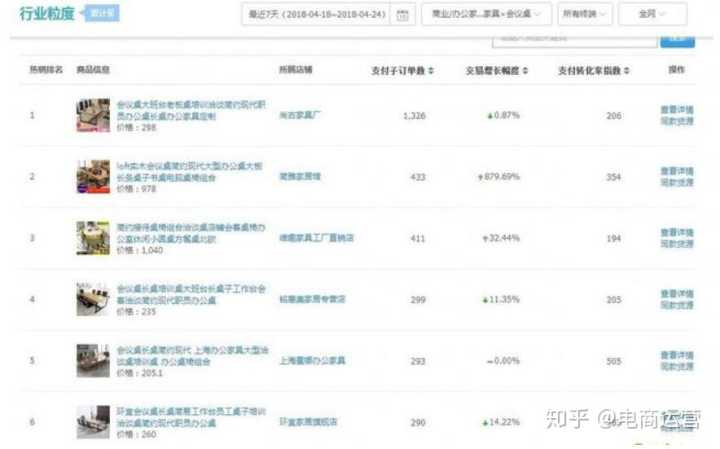Click 同款货源 for the rank 1 product

677,121
